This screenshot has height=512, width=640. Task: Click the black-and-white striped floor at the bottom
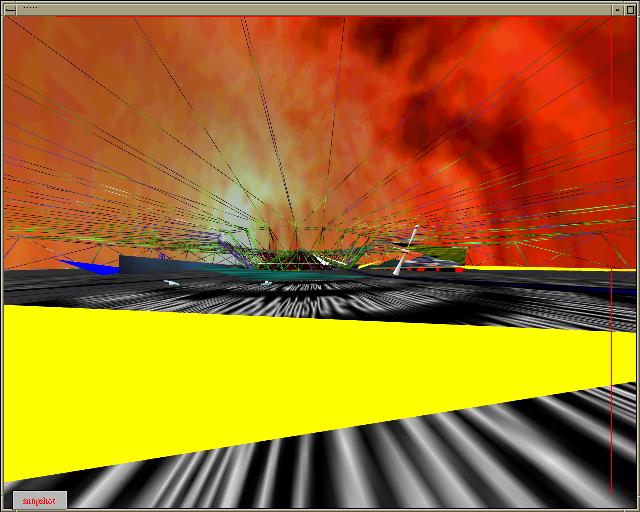tap(400, 470)
